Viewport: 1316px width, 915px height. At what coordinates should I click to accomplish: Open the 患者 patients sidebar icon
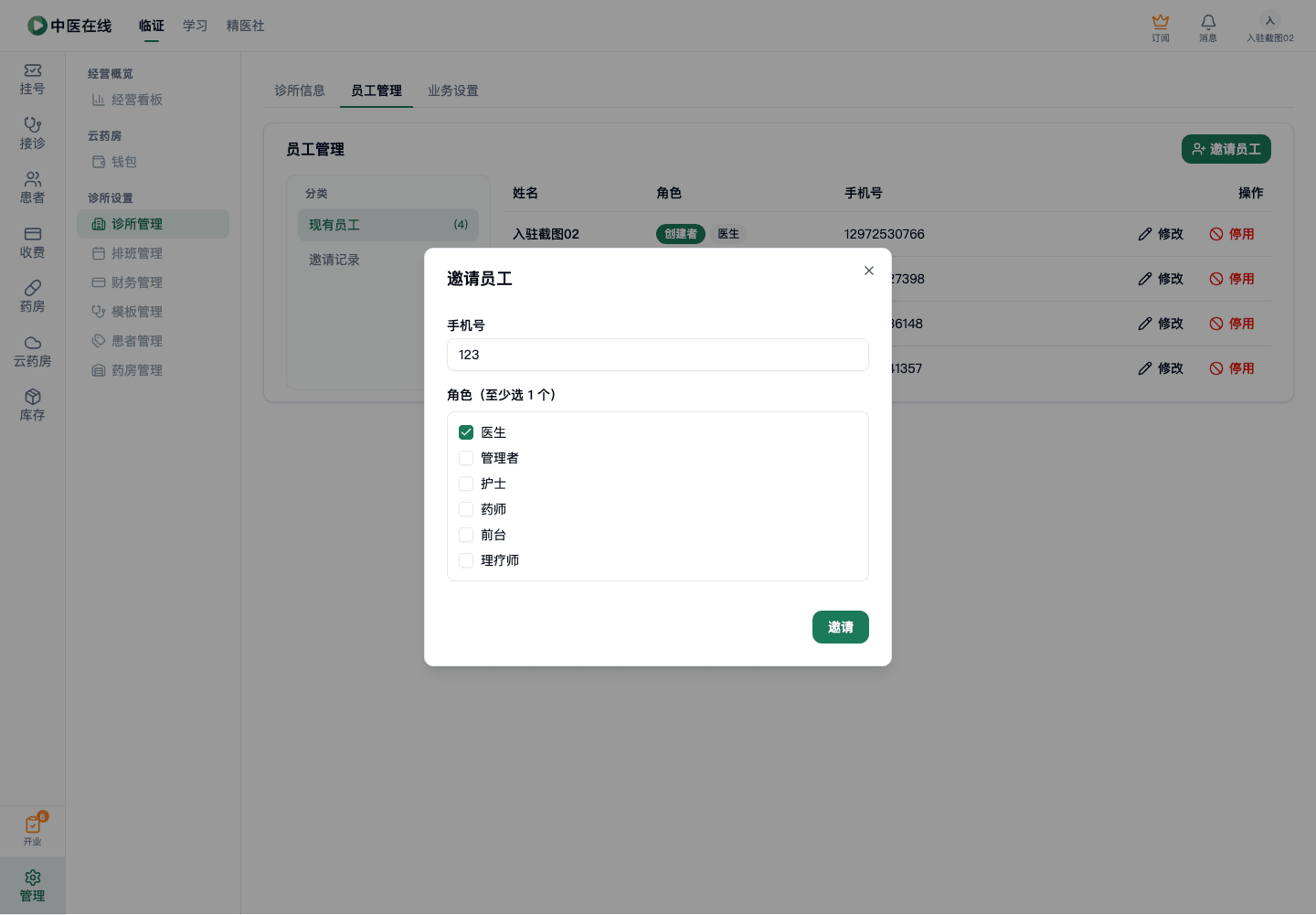32,187
